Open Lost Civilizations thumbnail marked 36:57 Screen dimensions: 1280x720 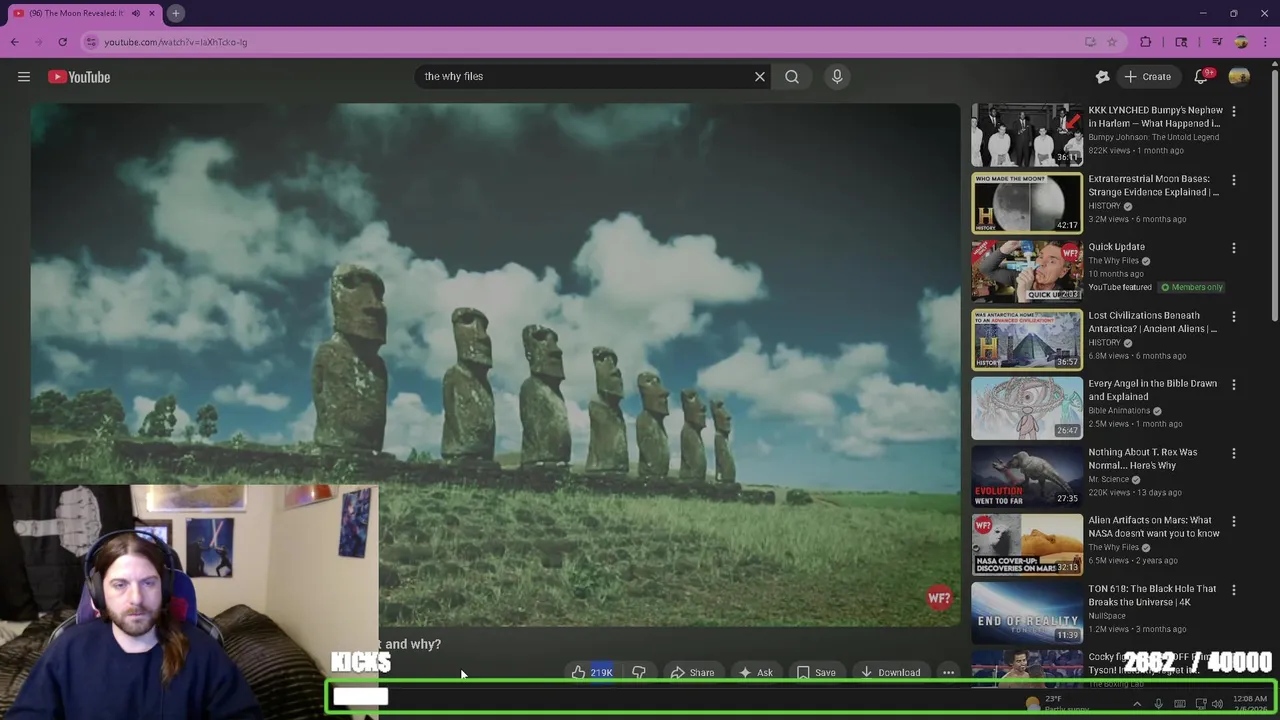[1027, 339]
